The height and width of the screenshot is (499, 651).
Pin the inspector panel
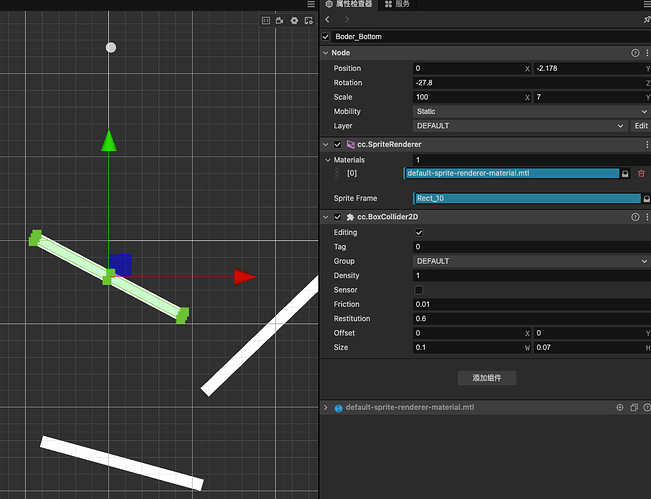point(647,19)
